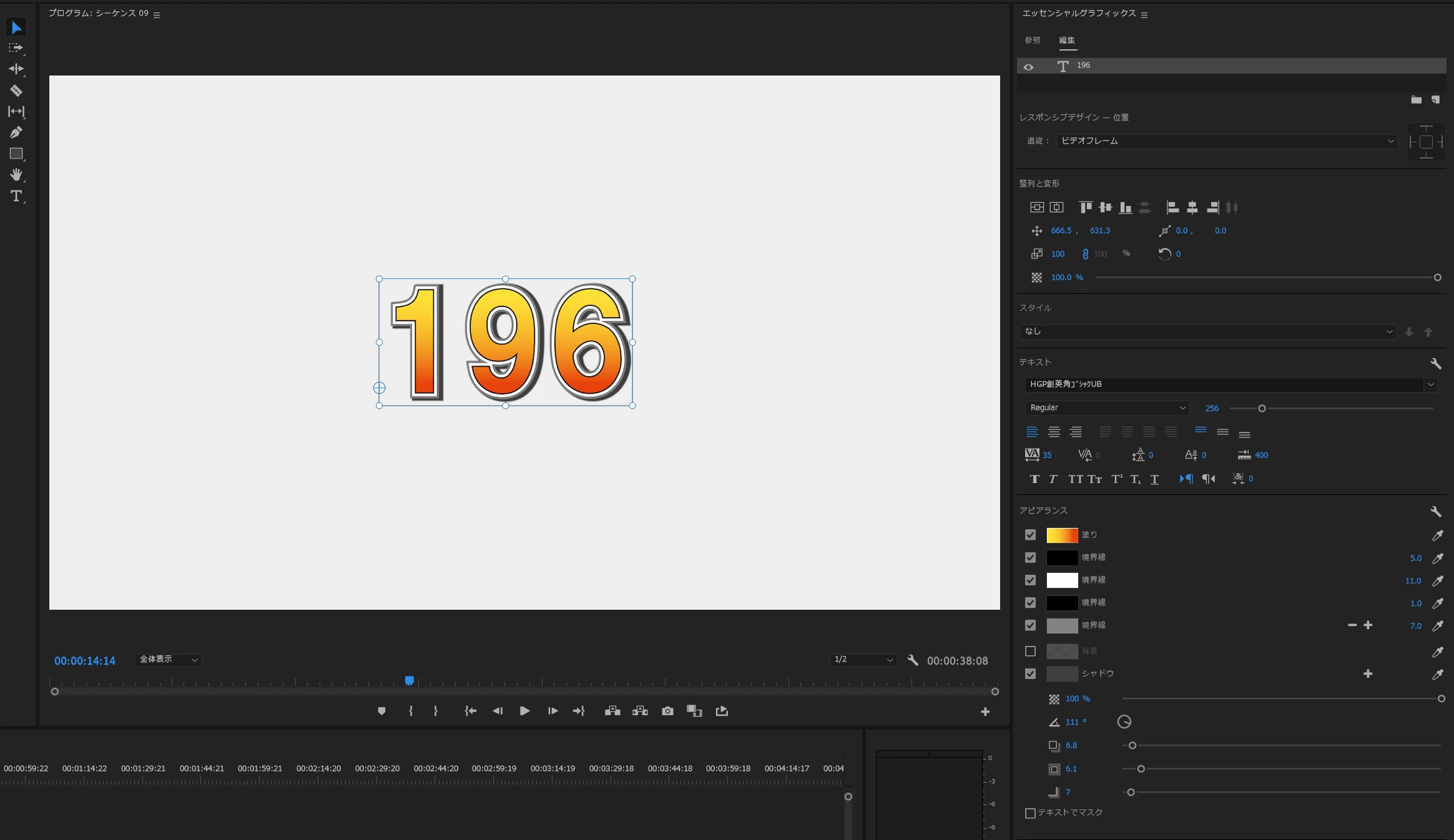Select the Pen tool

click(x=16, y=132)
